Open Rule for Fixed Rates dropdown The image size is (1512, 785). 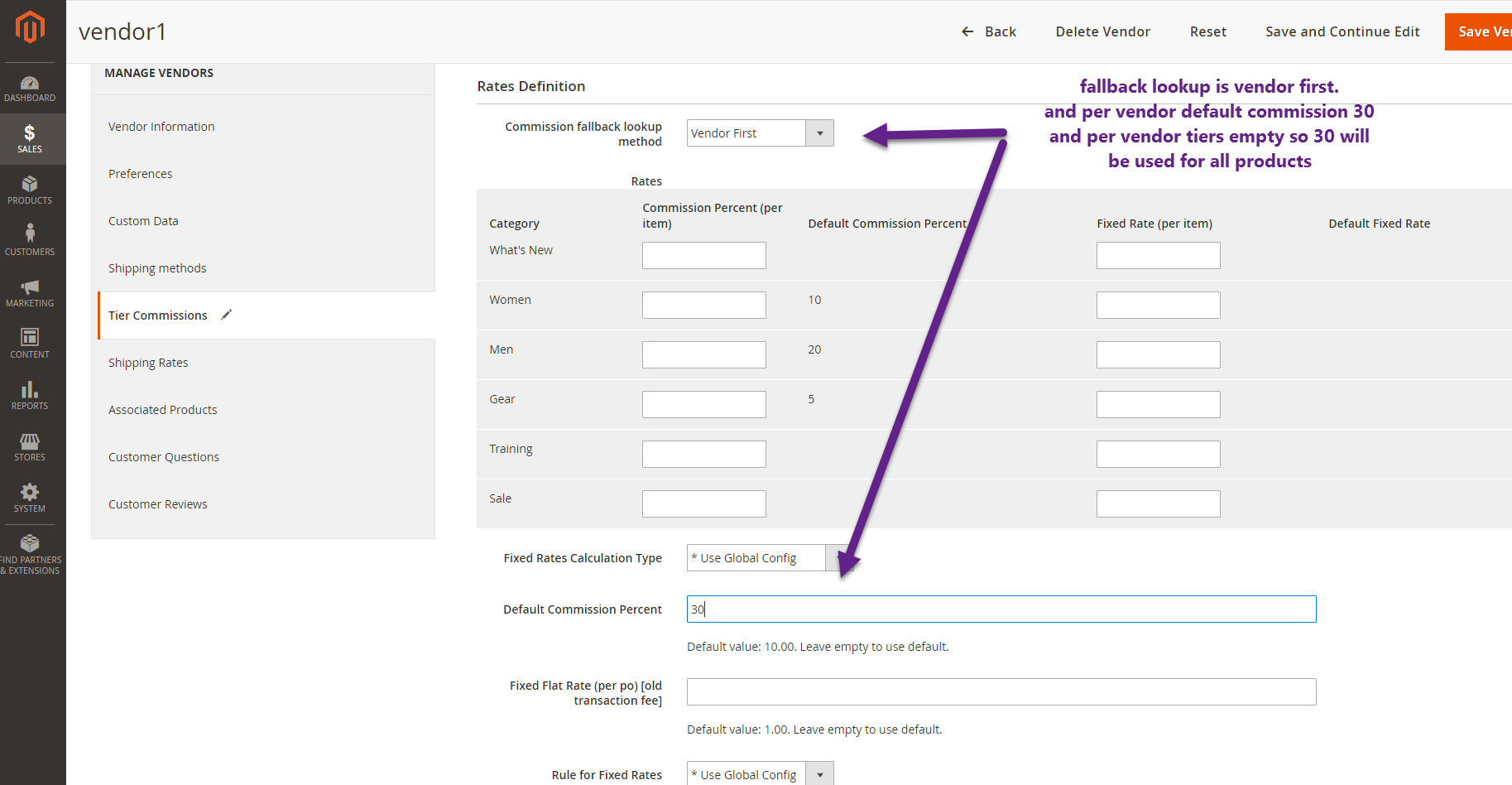click(760, 774)
